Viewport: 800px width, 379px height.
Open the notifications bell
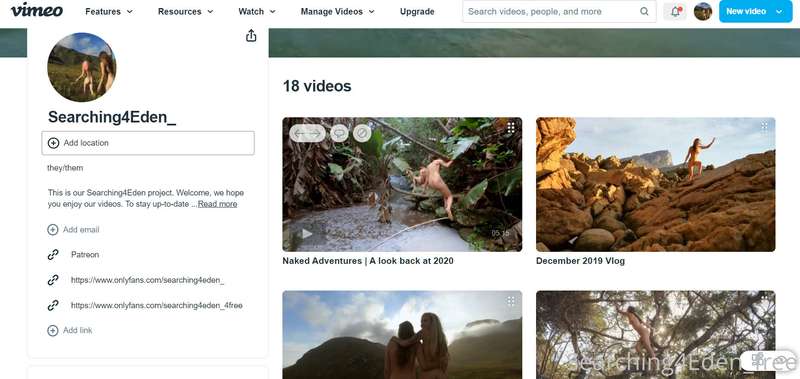pyautogui.click(x=675, y=11)
